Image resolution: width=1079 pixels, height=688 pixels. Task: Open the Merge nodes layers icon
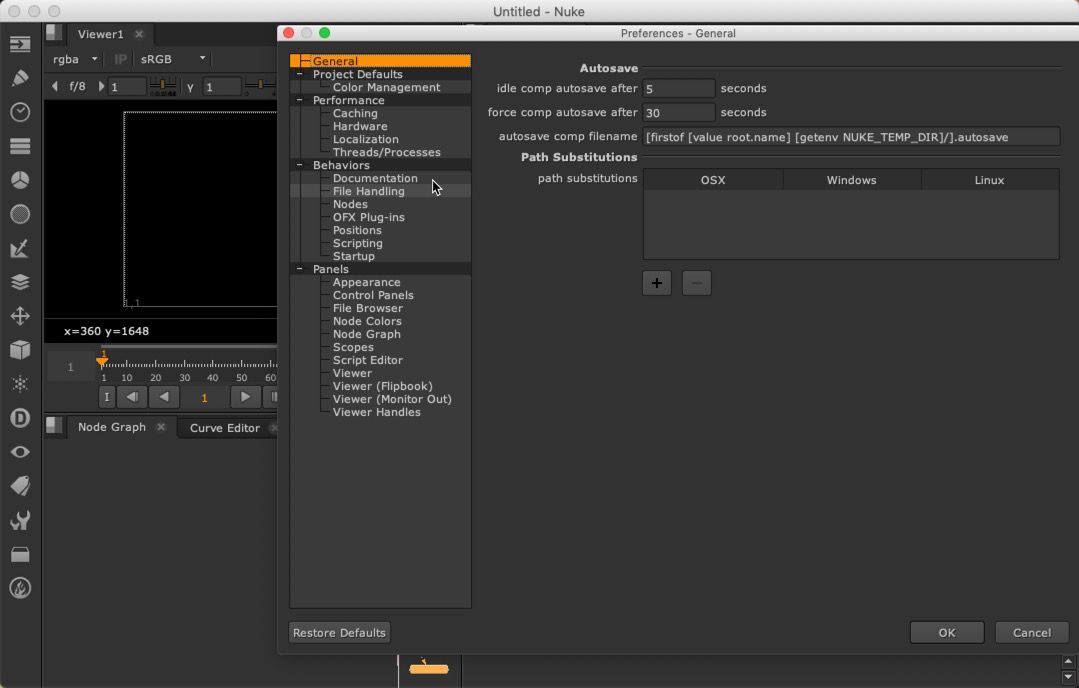(x=20, y=282)
